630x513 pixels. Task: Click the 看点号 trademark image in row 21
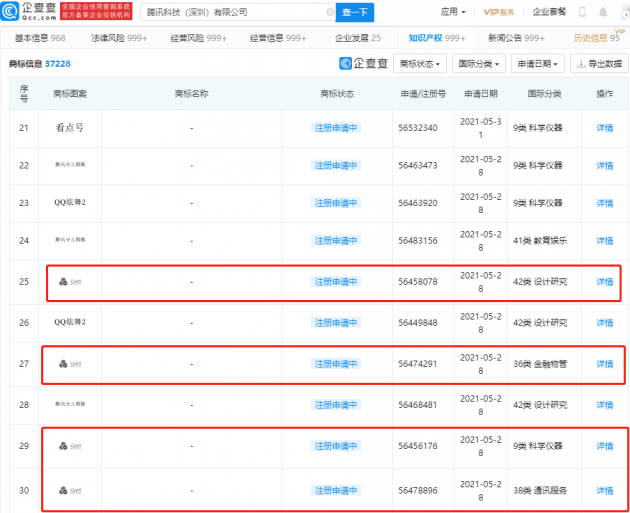(x=70, y=128)
